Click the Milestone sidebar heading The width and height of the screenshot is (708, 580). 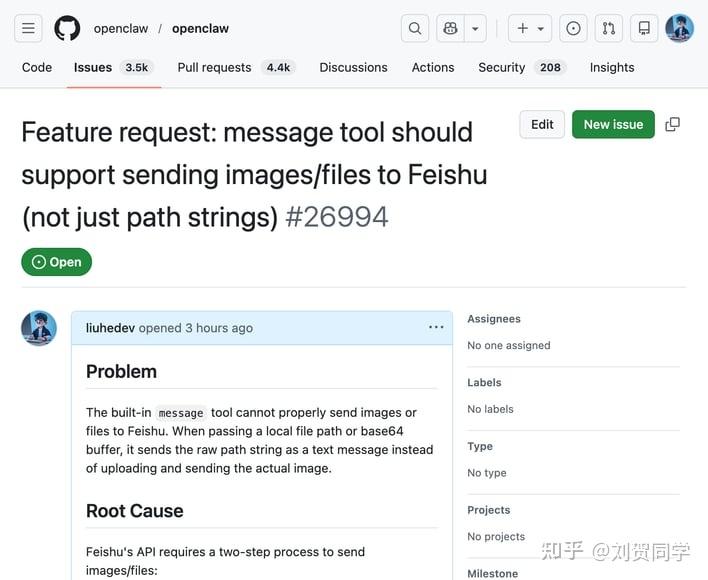click(x=493, y=573)
